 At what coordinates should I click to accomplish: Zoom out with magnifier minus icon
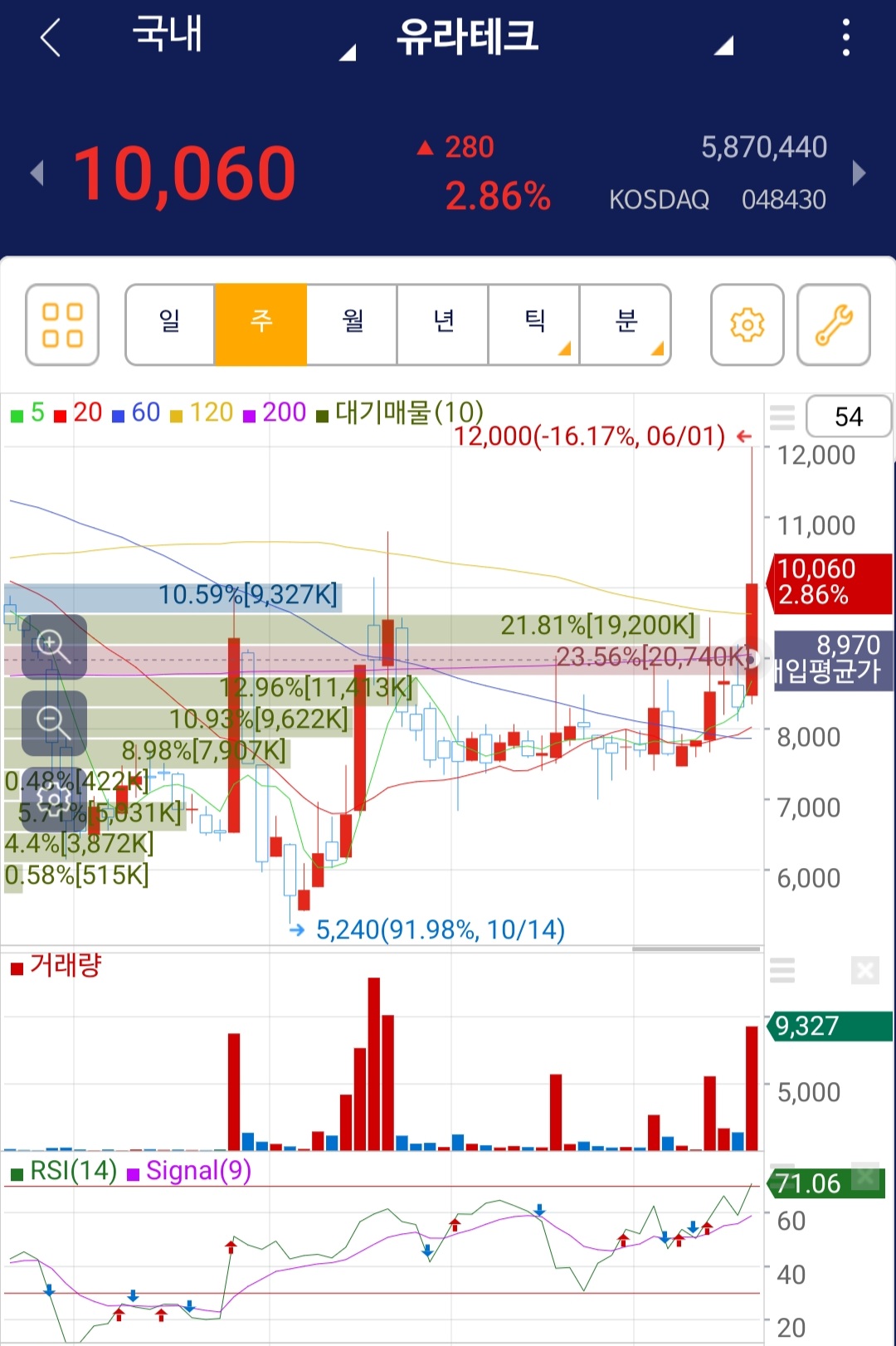(x=54, y=723)
